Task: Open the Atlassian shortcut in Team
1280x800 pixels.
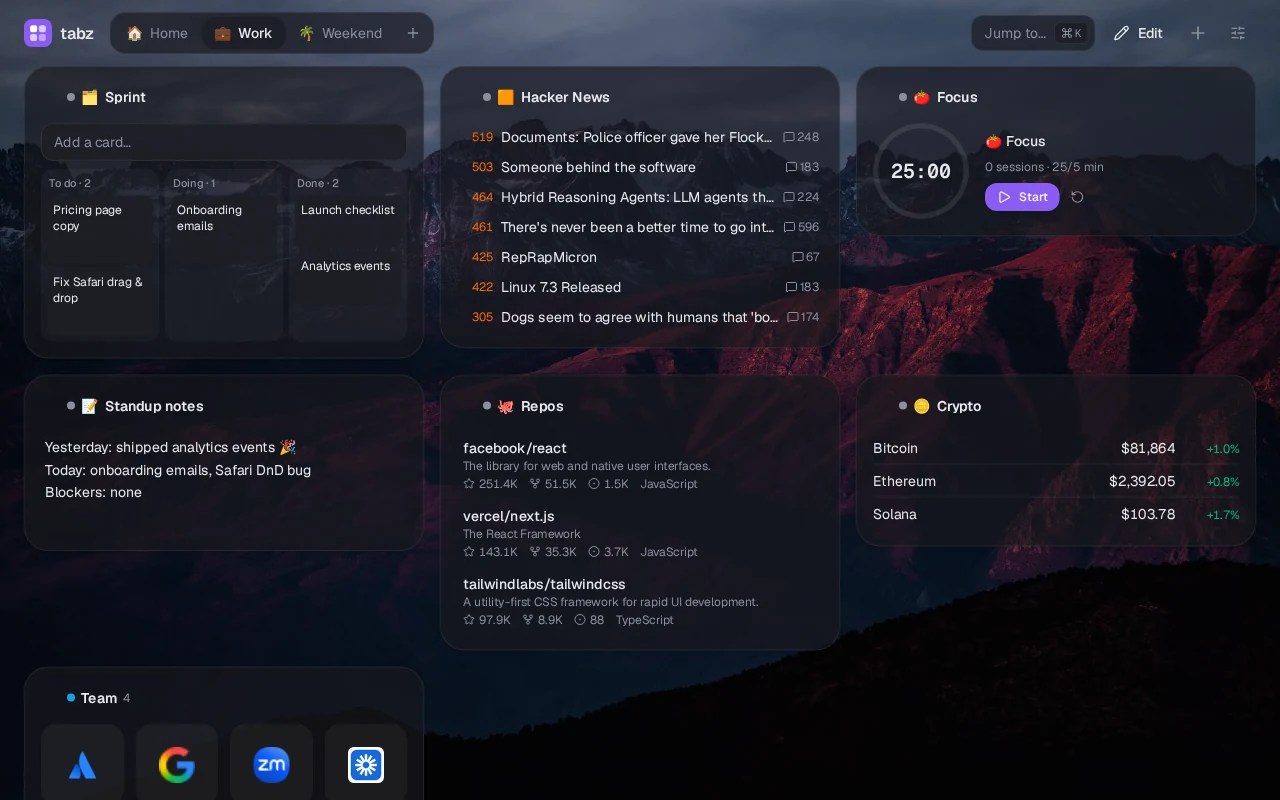Action: pyautogui.click(x=82, y=765)
